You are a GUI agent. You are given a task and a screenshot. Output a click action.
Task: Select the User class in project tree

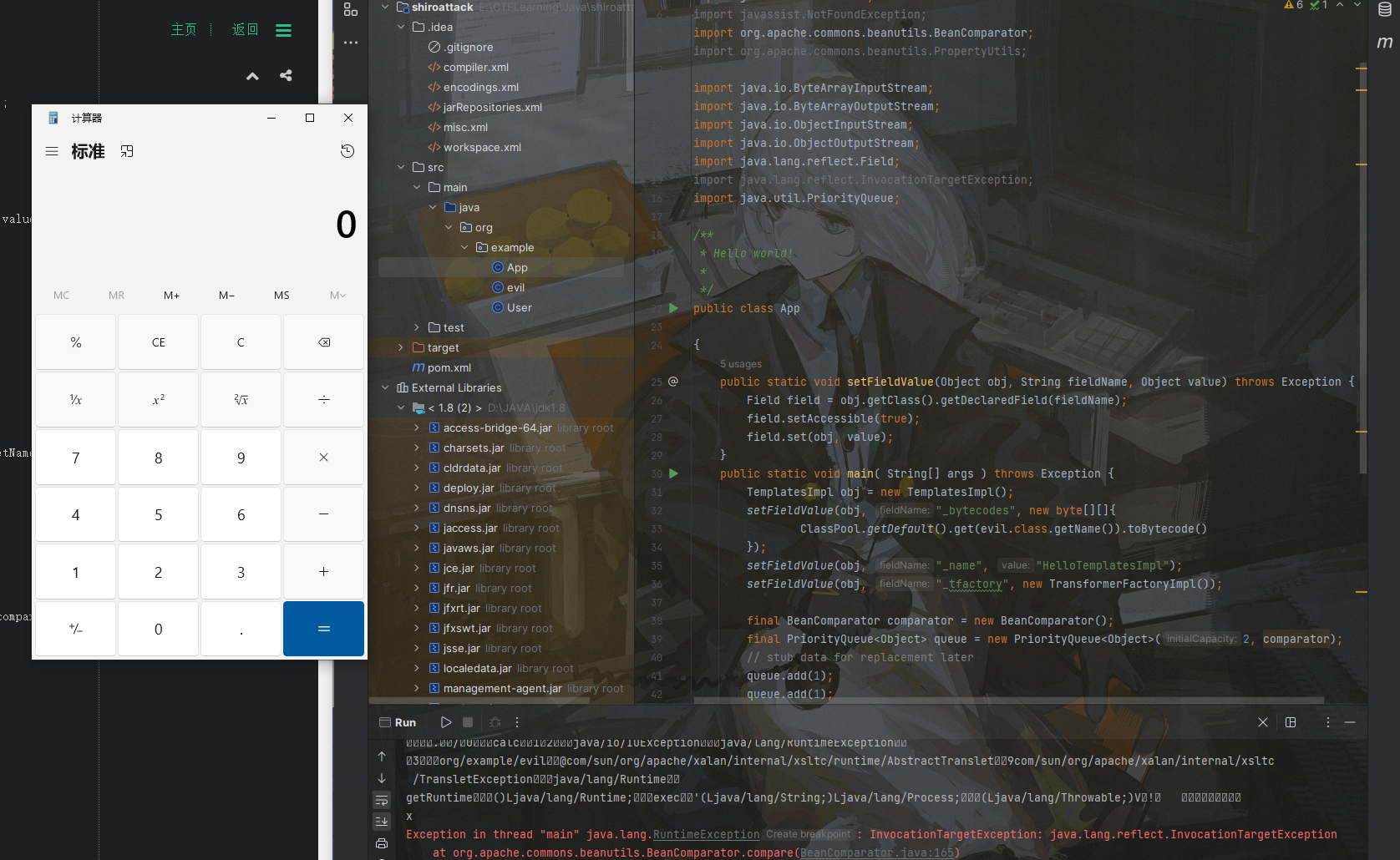pos(519,307)
